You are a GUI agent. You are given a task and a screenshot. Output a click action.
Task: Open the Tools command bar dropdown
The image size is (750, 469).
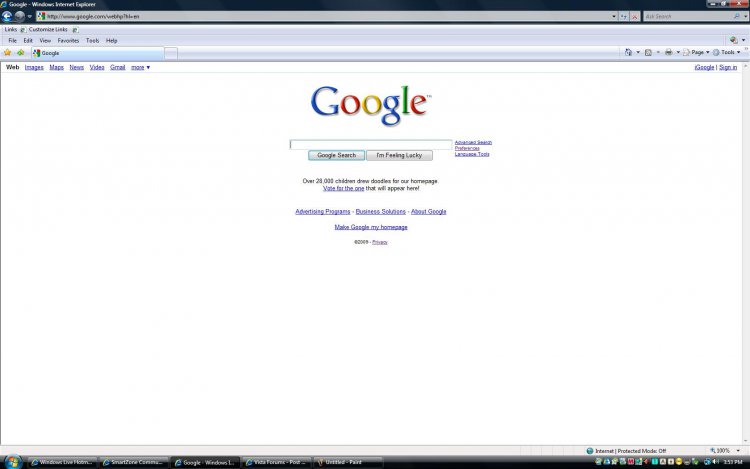click(x=726, y=52)
